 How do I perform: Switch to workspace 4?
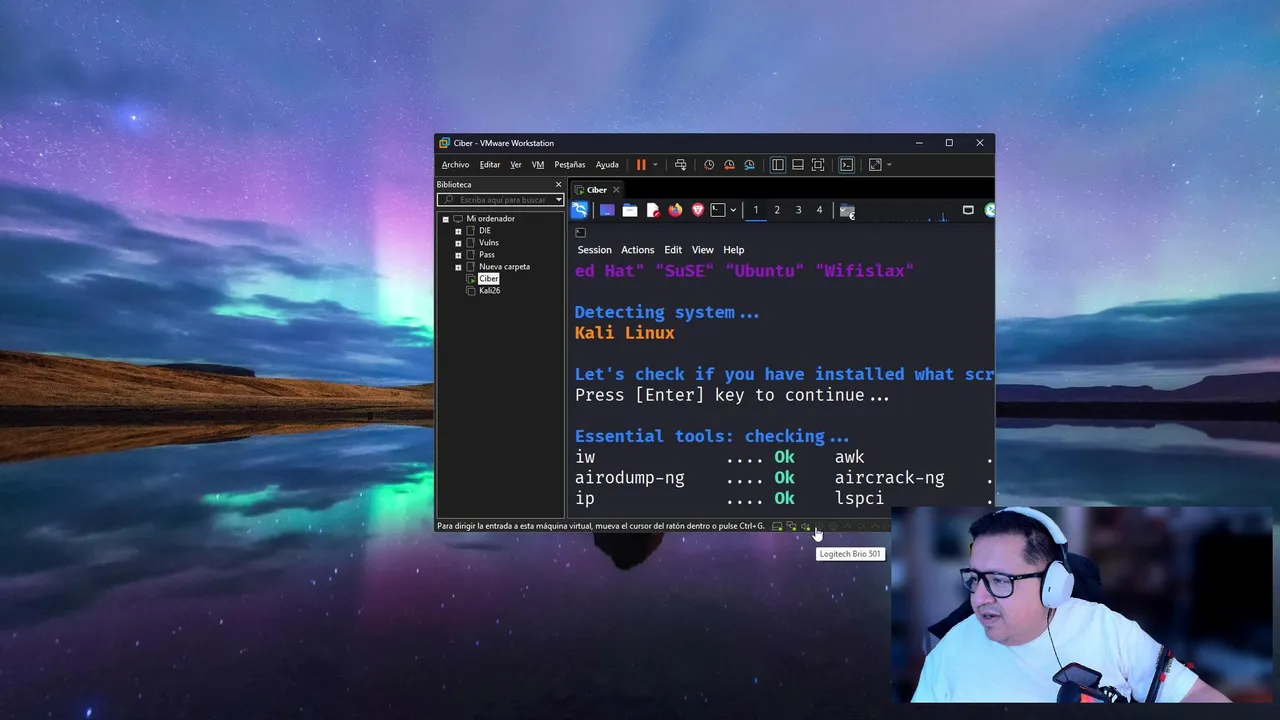click(819, 210)
